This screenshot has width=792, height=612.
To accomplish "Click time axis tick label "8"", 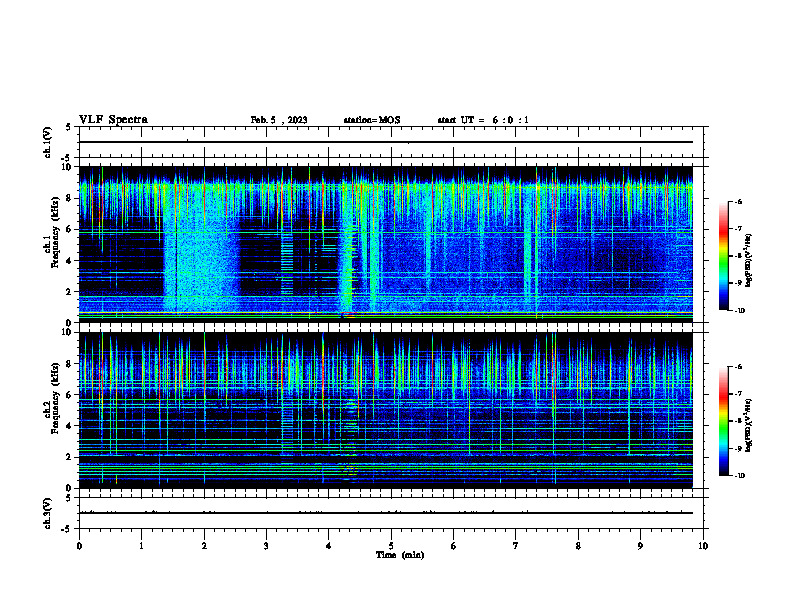I will click(x=578, y=546).
